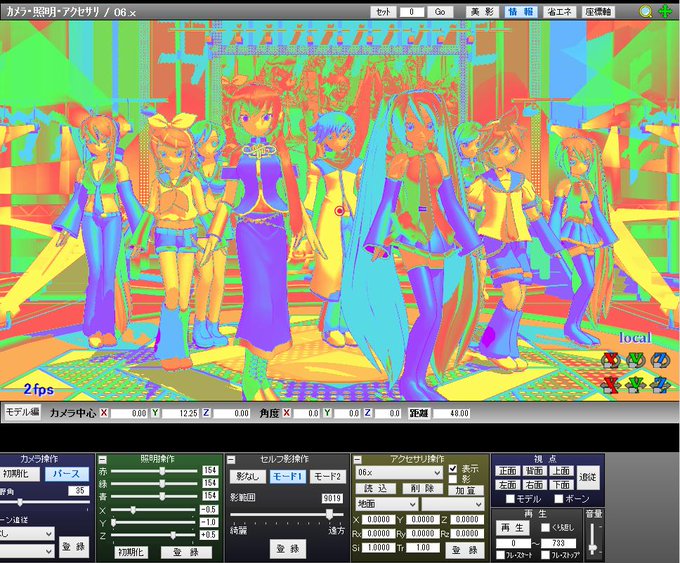
Task: Click the playback end frame field 733
Action: (559, 543)
